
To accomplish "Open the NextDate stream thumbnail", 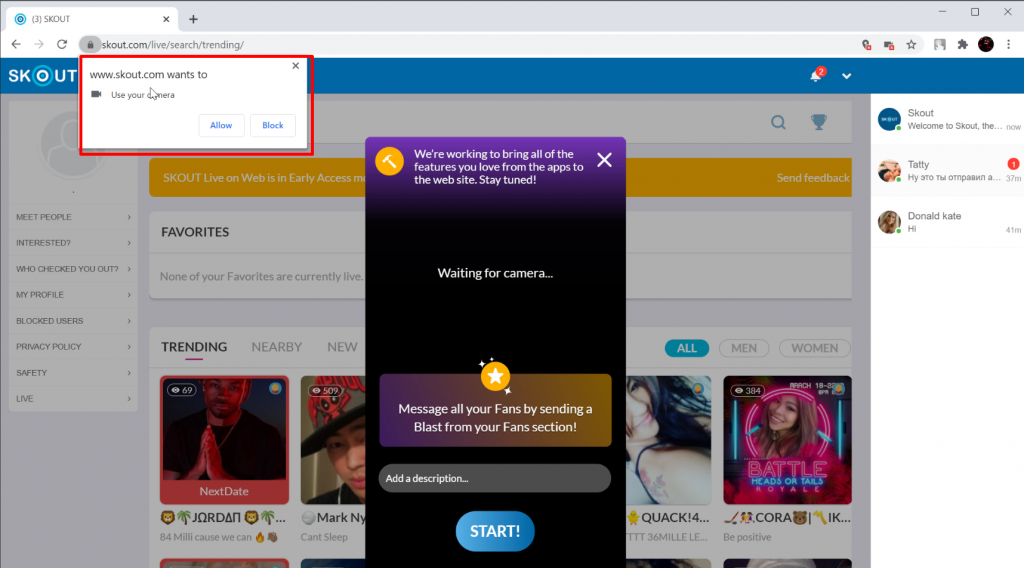I will click(x=224, y=440).
